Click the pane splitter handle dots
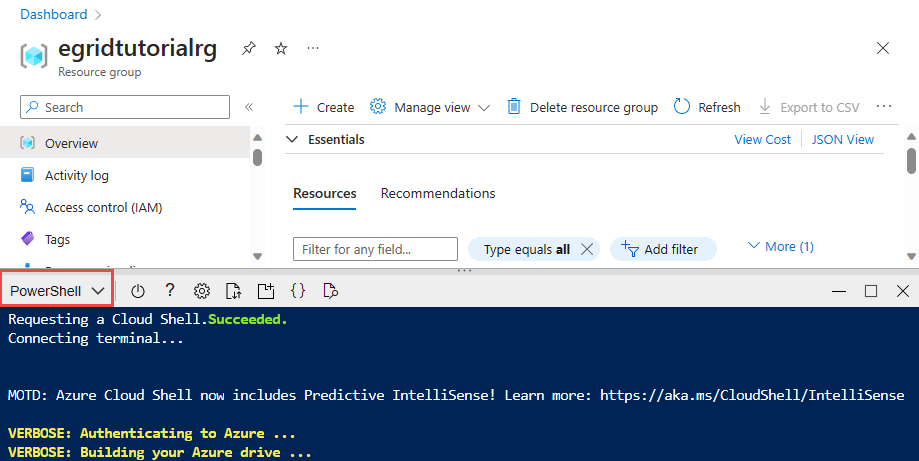Viewport: 919px width, 461px height. 464,271
